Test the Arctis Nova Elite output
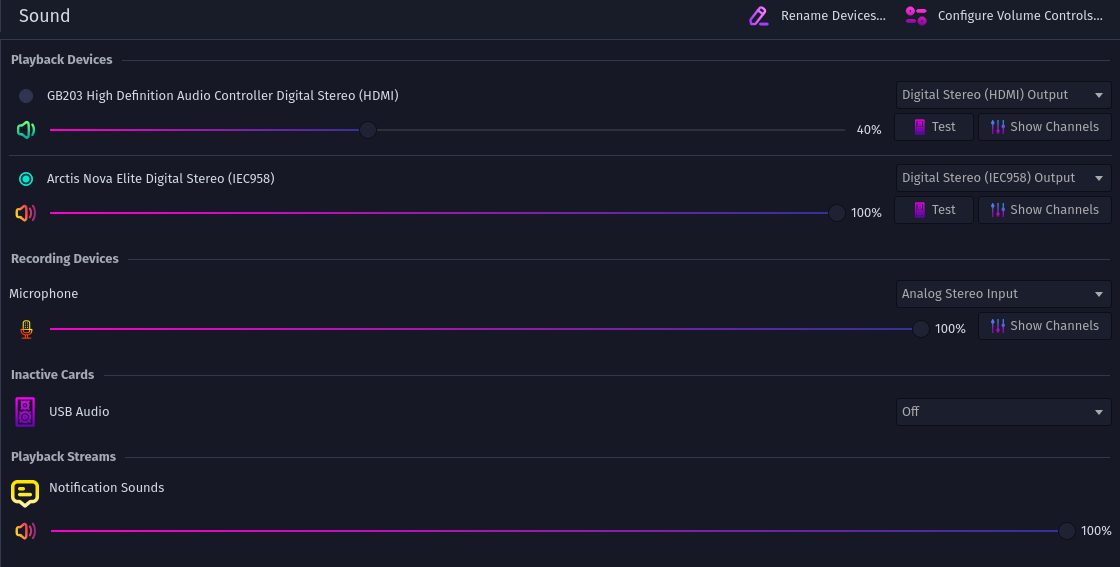 tap(933, 210)
